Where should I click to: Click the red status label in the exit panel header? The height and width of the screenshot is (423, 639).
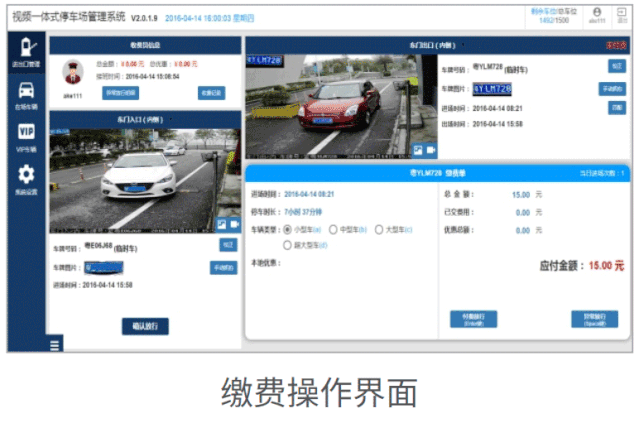[616, 45]
